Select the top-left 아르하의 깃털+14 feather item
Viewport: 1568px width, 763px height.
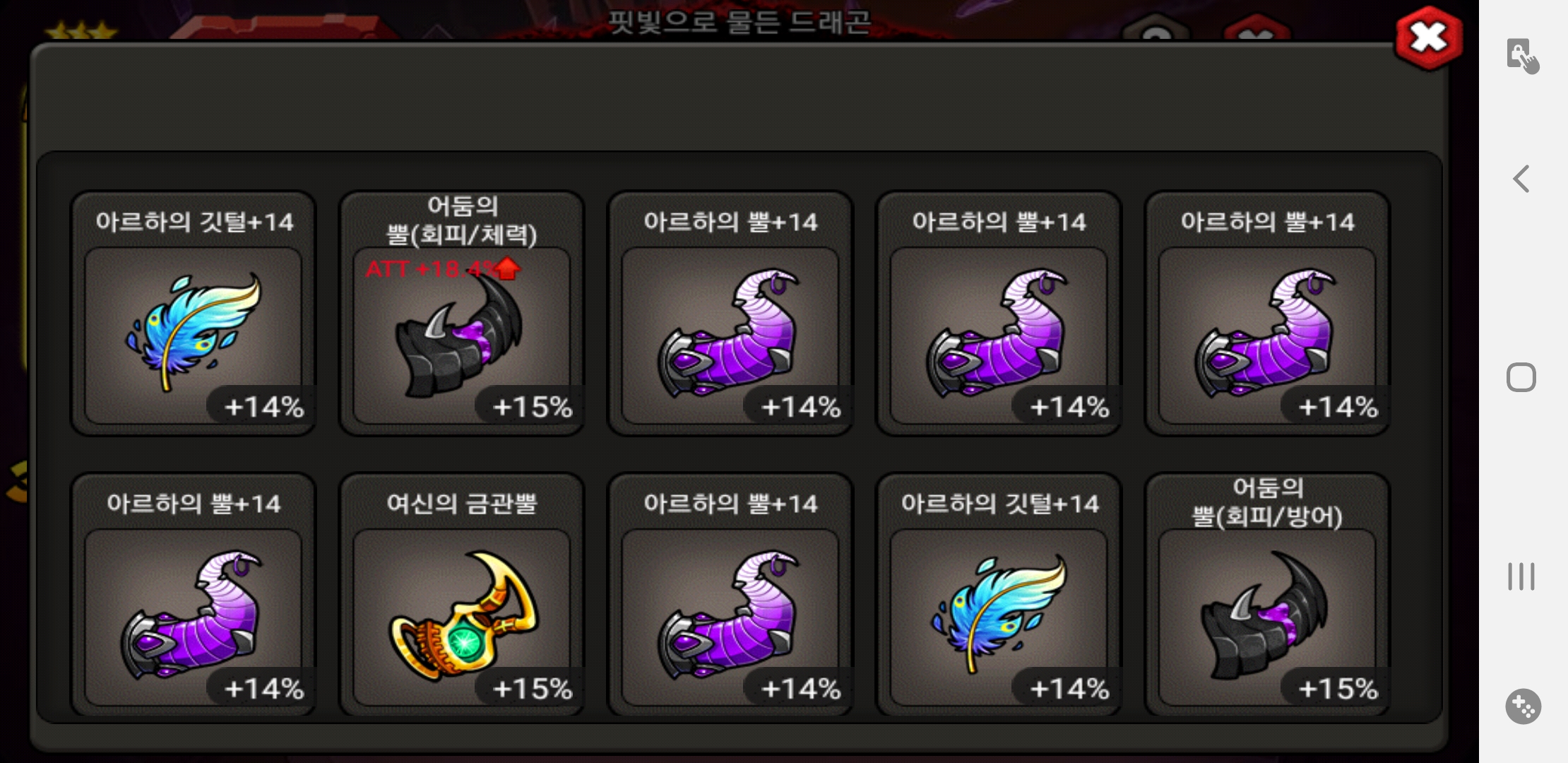[193, 314]
